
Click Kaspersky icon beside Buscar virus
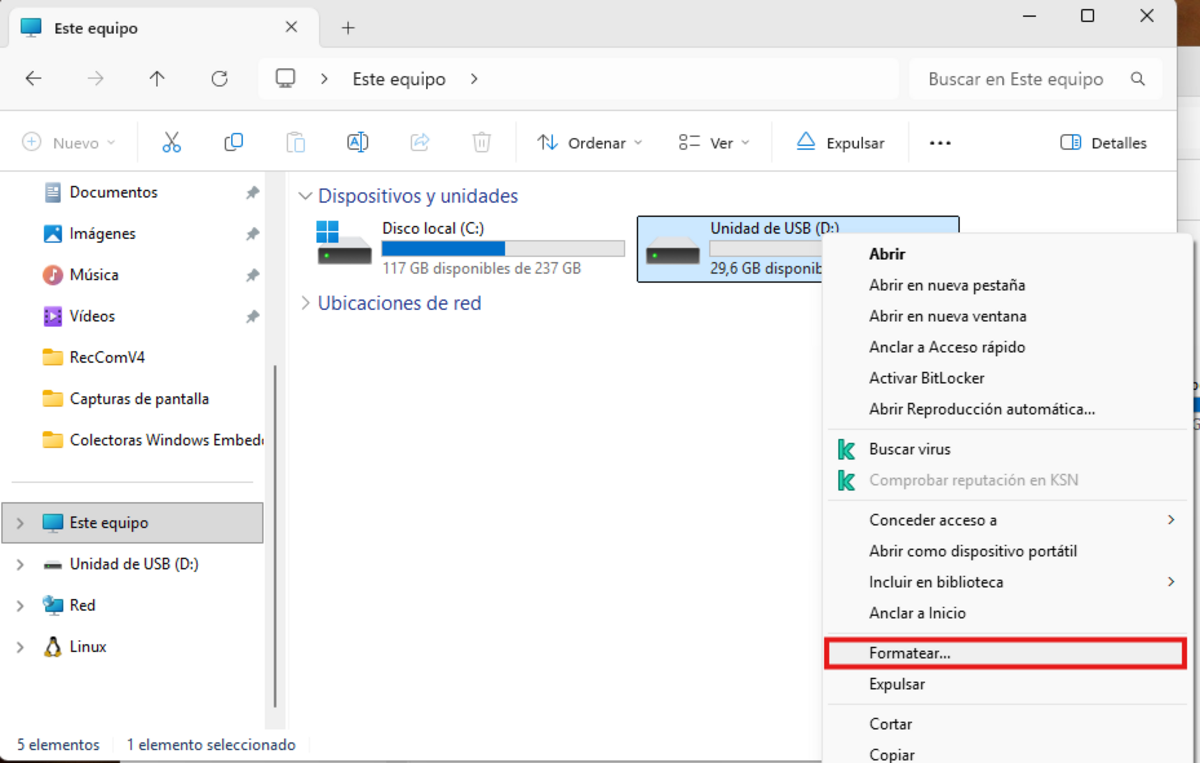coord(846,450)
